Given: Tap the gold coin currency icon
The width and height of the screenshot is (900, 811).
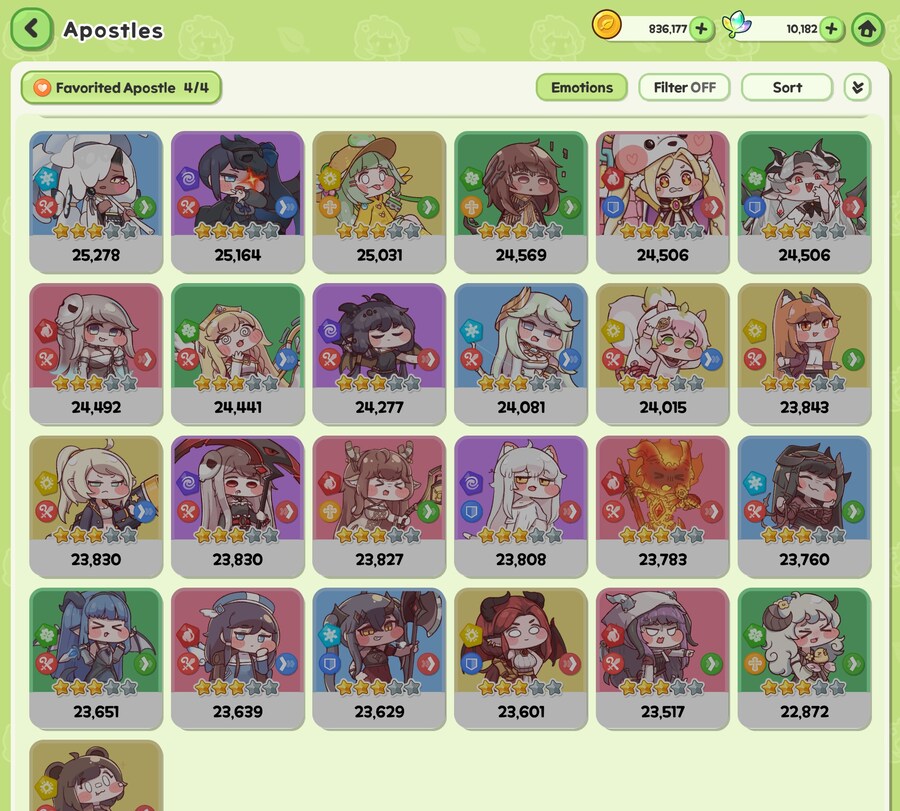Looking at the screenshot, I should [607, 25].
